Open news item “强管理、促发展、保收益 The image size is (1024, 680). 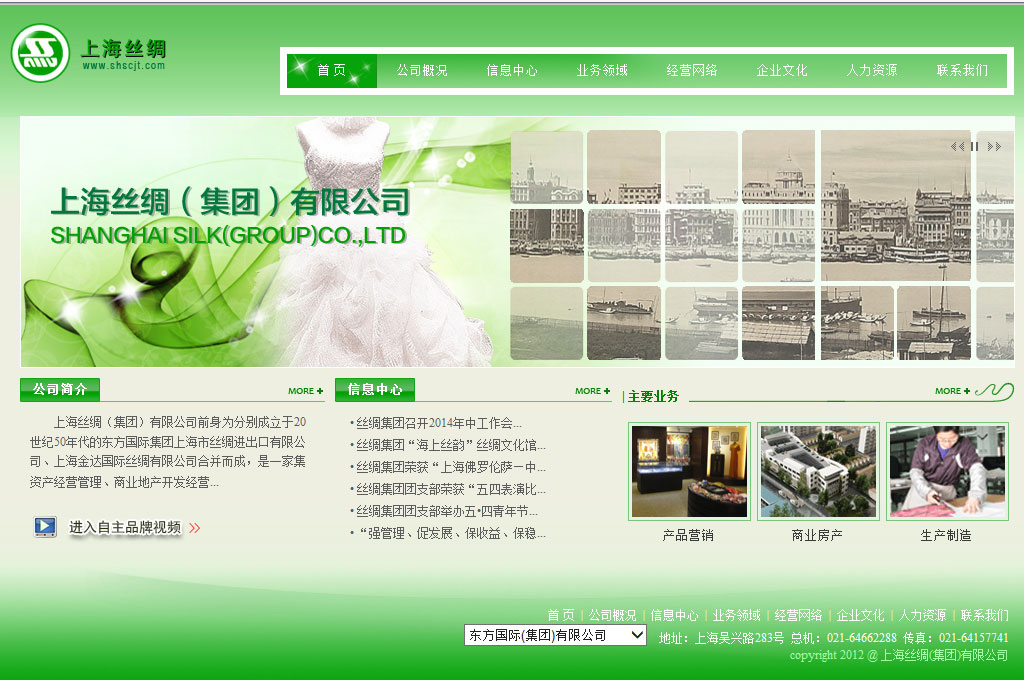pyautogui.click(x=452, y=534)
